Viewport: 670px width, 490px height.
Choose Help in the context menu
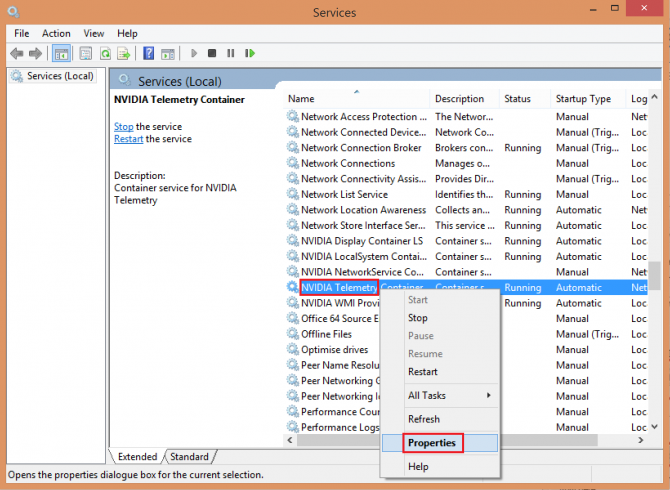[440, 467]
